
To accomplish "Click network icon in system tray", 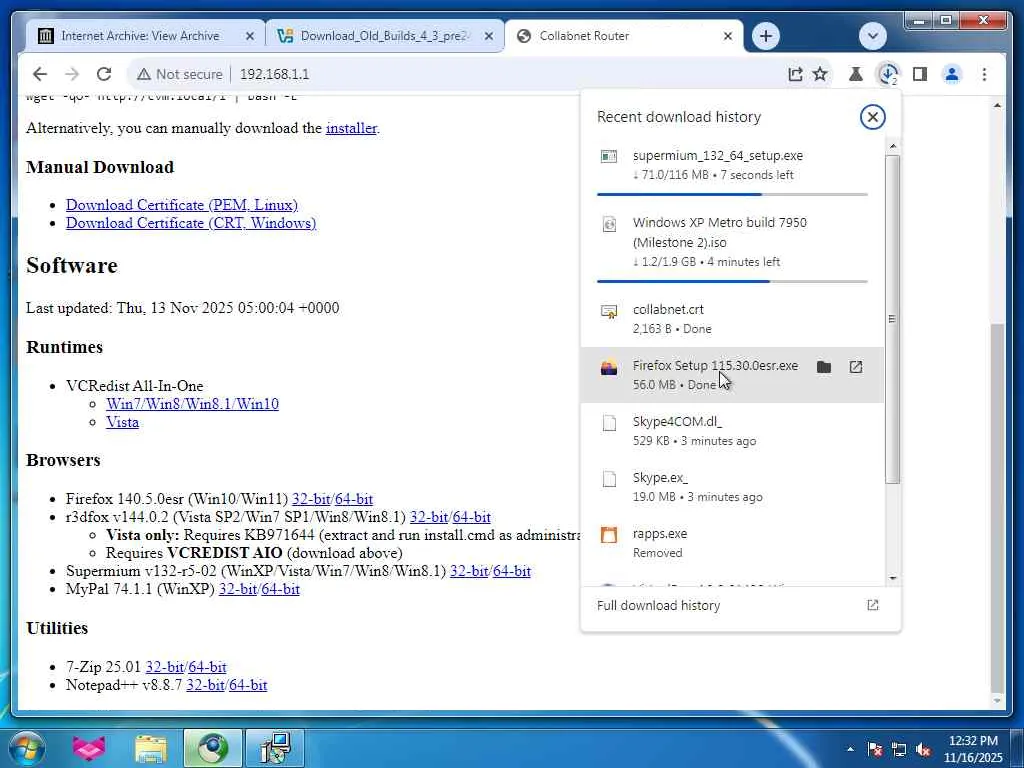I will (899, 749).
